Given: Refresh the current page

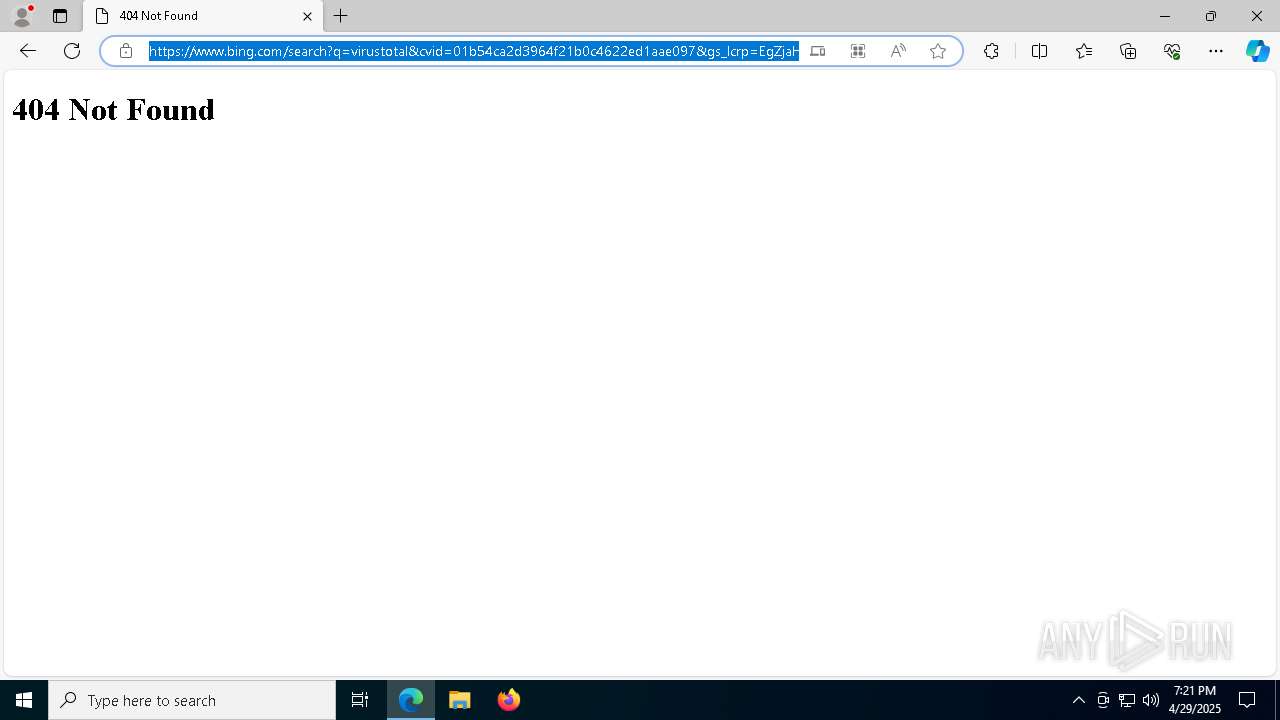Looking at the screenshot, I should (72, 51).
